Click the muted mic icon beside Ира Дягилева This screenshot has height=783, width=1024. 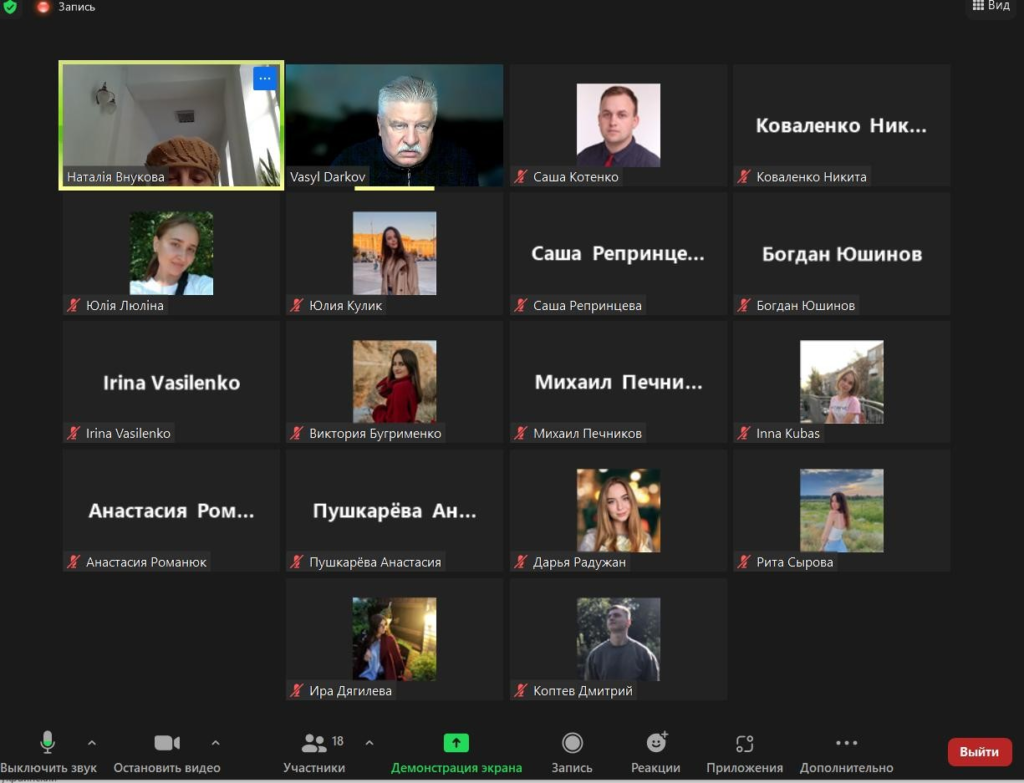296,690
